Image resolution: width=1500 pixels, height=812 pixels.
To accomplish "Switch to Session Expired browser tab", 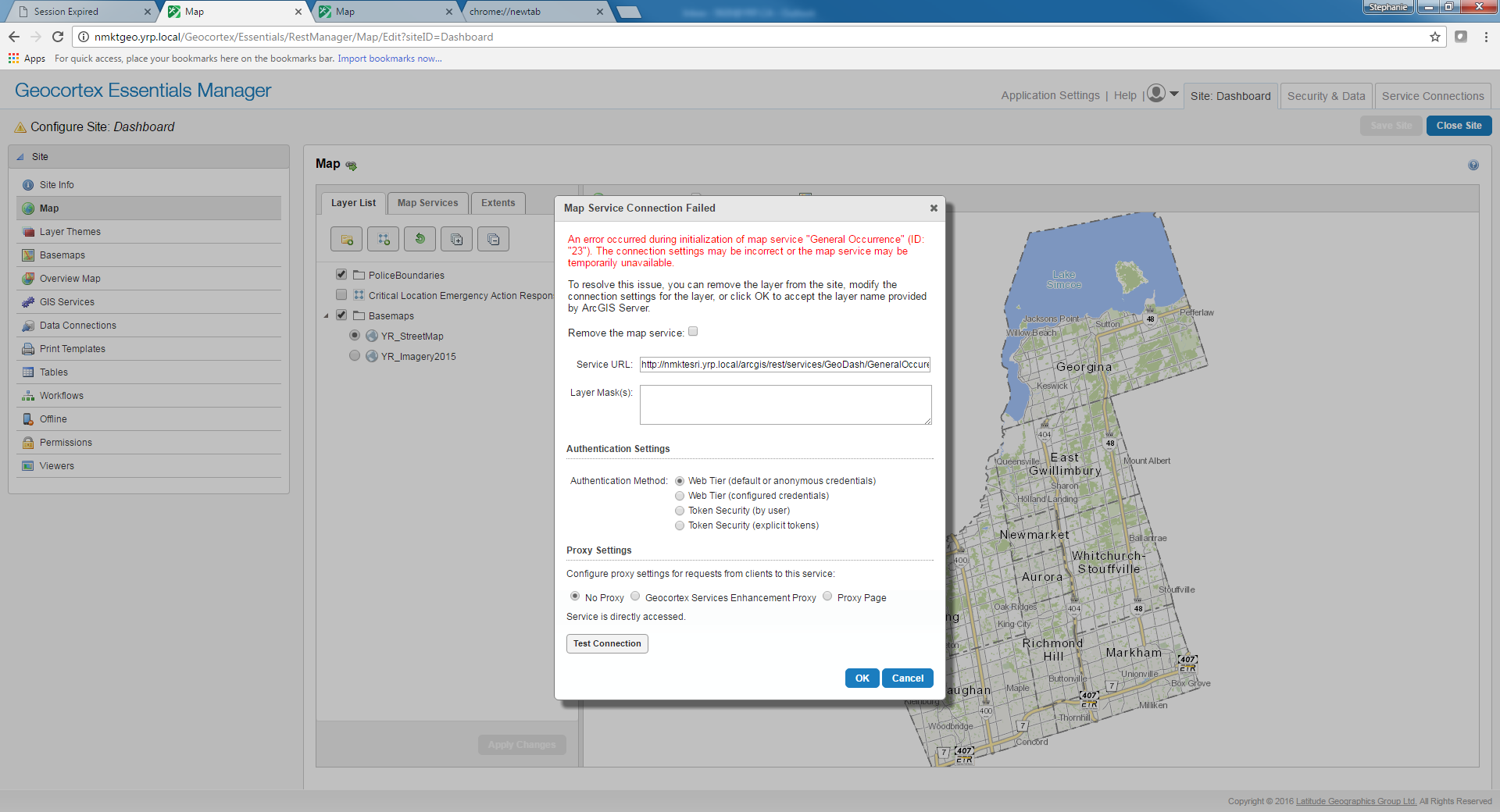I will (83, 12).
